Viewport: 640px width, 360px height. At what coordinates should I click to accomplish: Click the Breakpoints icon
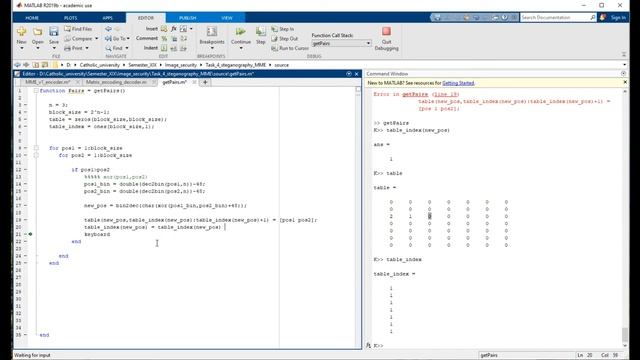point(212,32)
